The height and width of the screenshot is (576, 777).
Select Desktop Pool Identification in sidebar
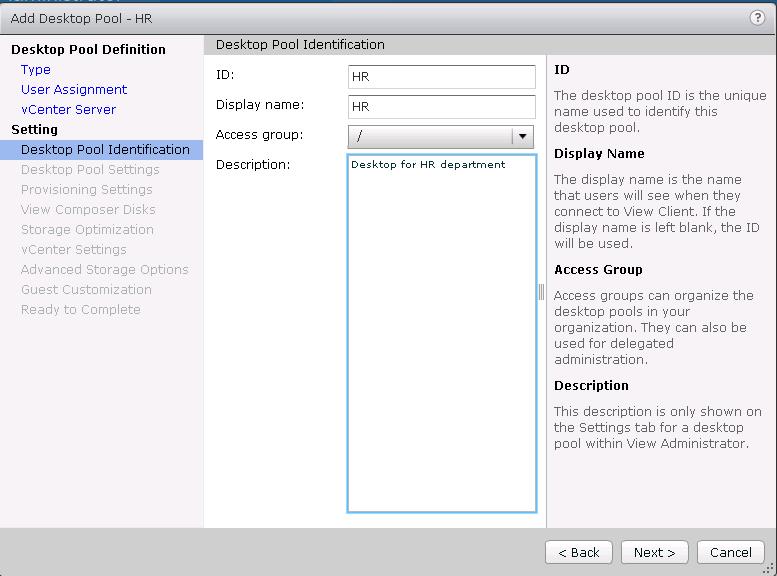(105, 150)
